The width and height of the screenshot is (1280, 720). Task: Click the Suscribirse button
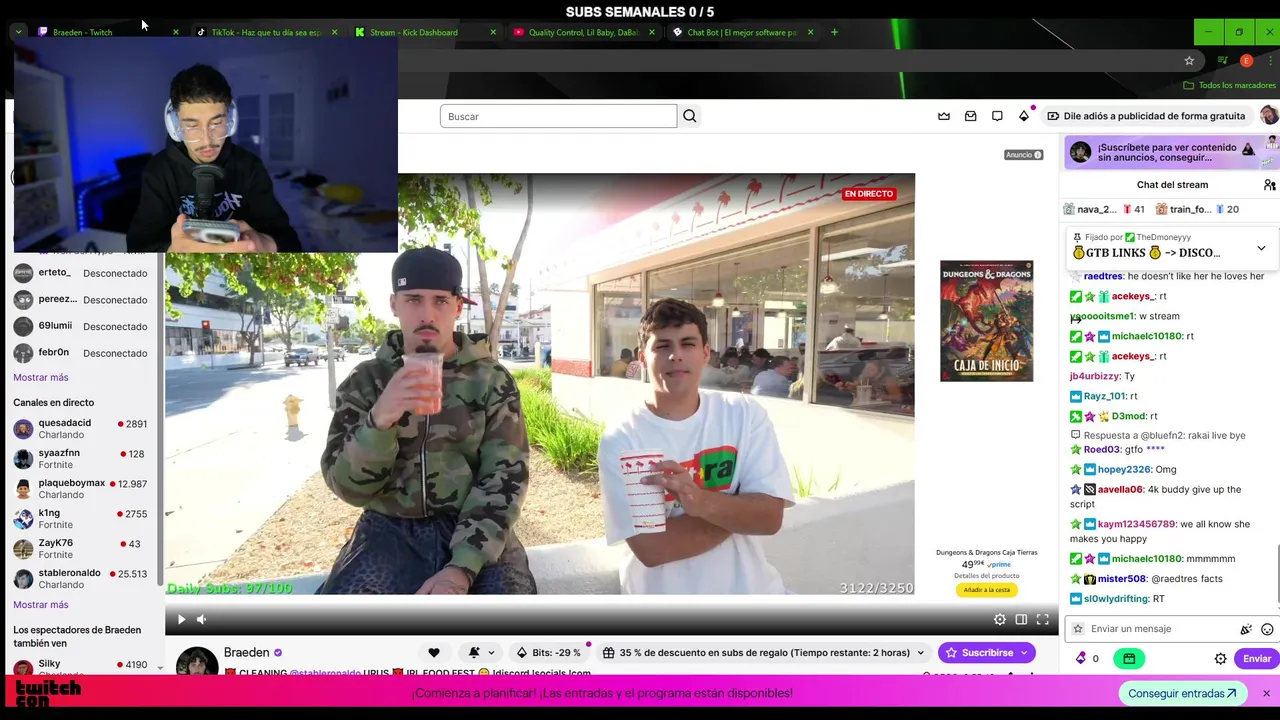tap(986, 653)
